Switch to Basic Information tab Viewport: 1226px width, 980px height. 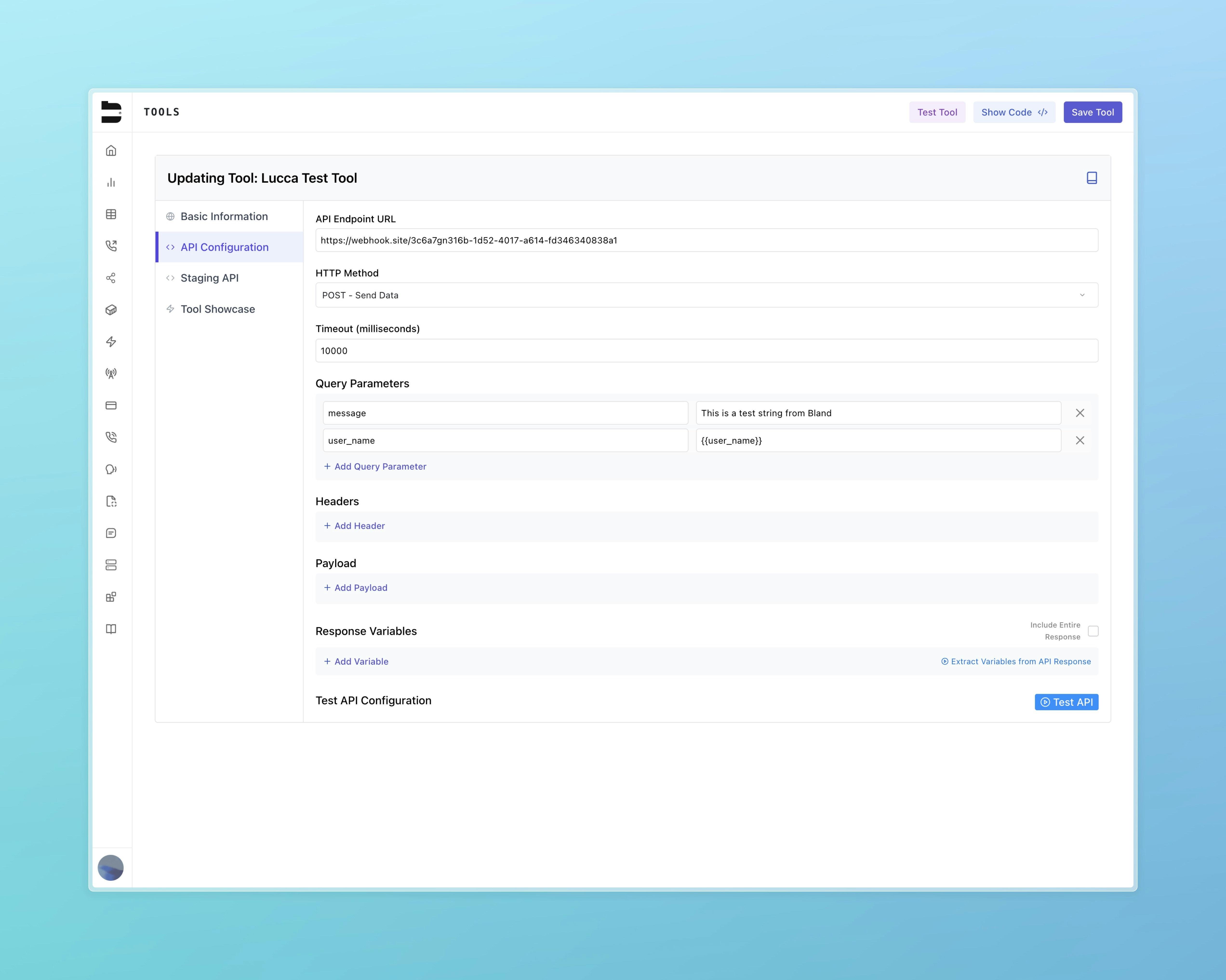click(224, 216)
